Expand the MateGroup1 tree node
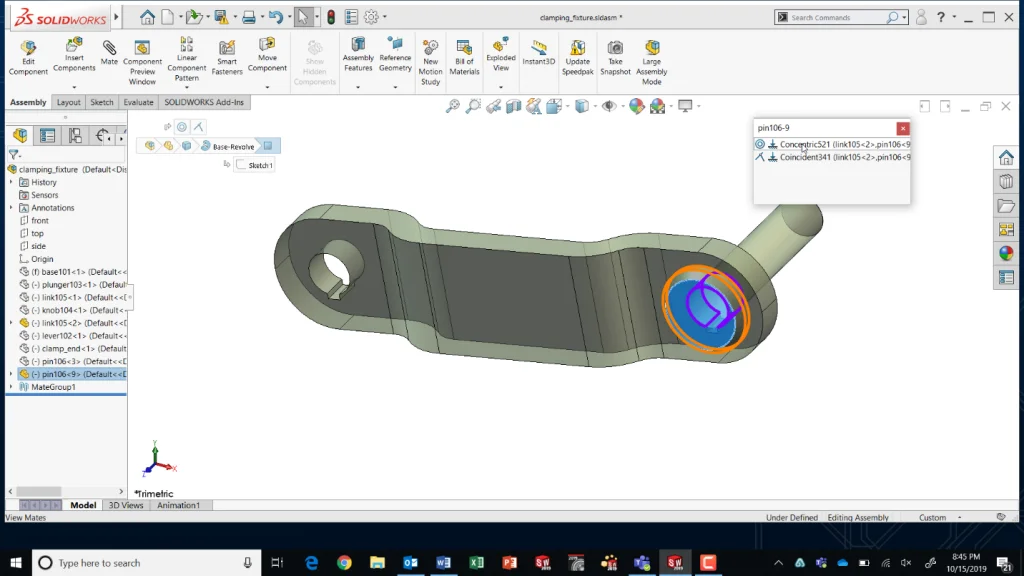1024x576 pixels. coord(11,387)
